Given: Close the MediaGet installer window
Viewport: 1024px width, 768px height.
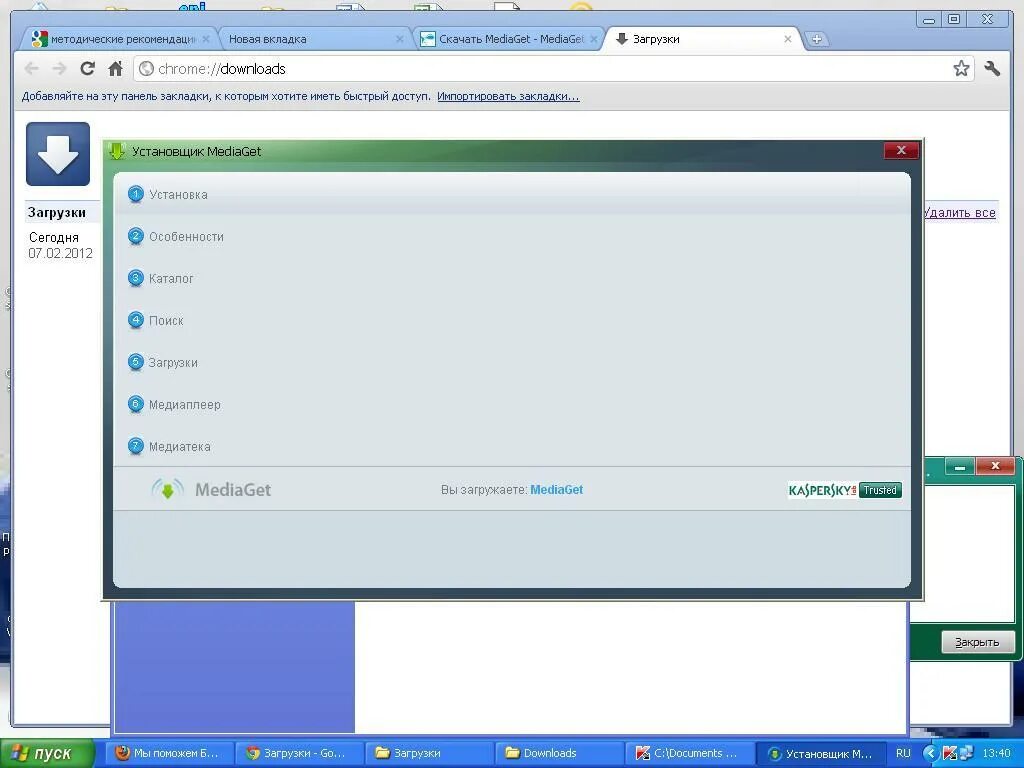Looking at the screenshot, I should (901, 151).
